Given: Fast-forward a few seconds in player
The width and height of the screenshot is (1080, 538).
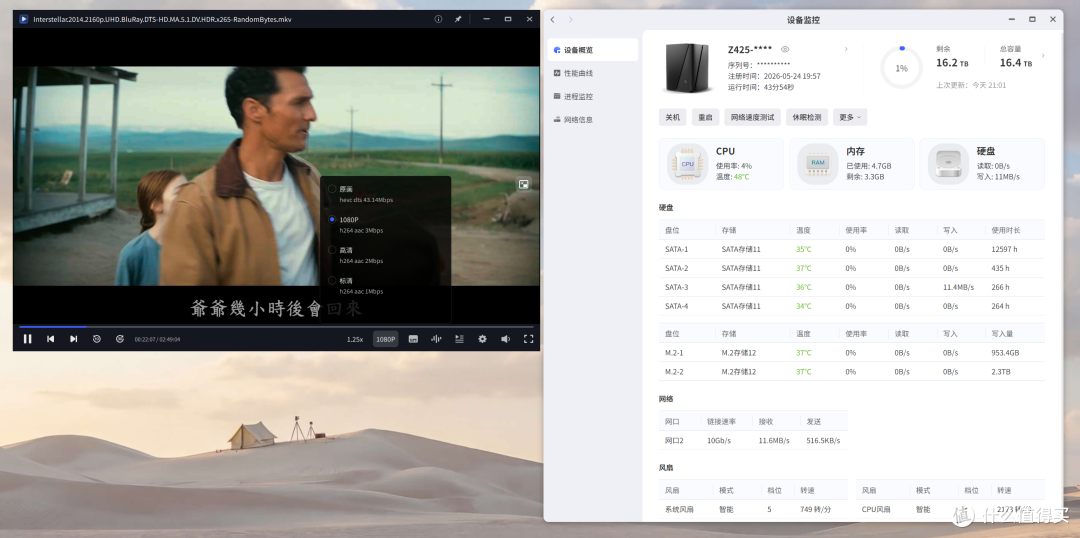Looking at the screenshot, I should click(x=120, y=339).
